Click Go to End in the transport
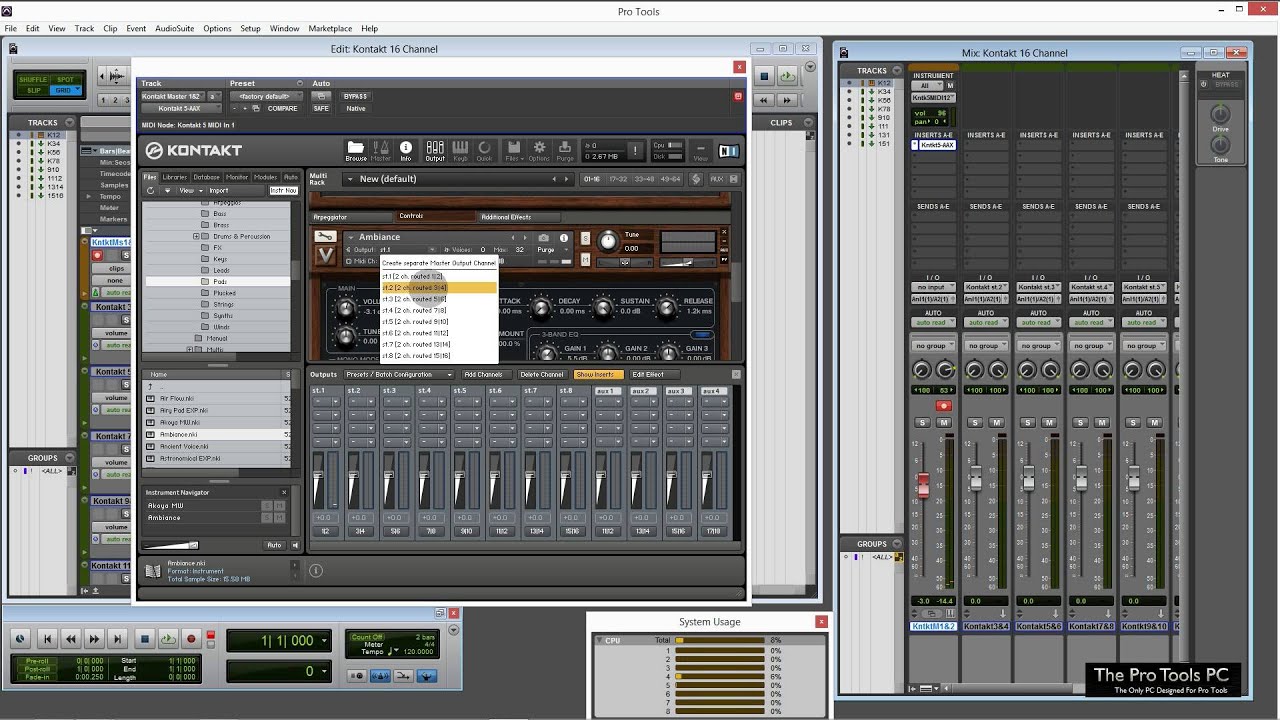This screenshot has width=1280, height=720. 117,638
